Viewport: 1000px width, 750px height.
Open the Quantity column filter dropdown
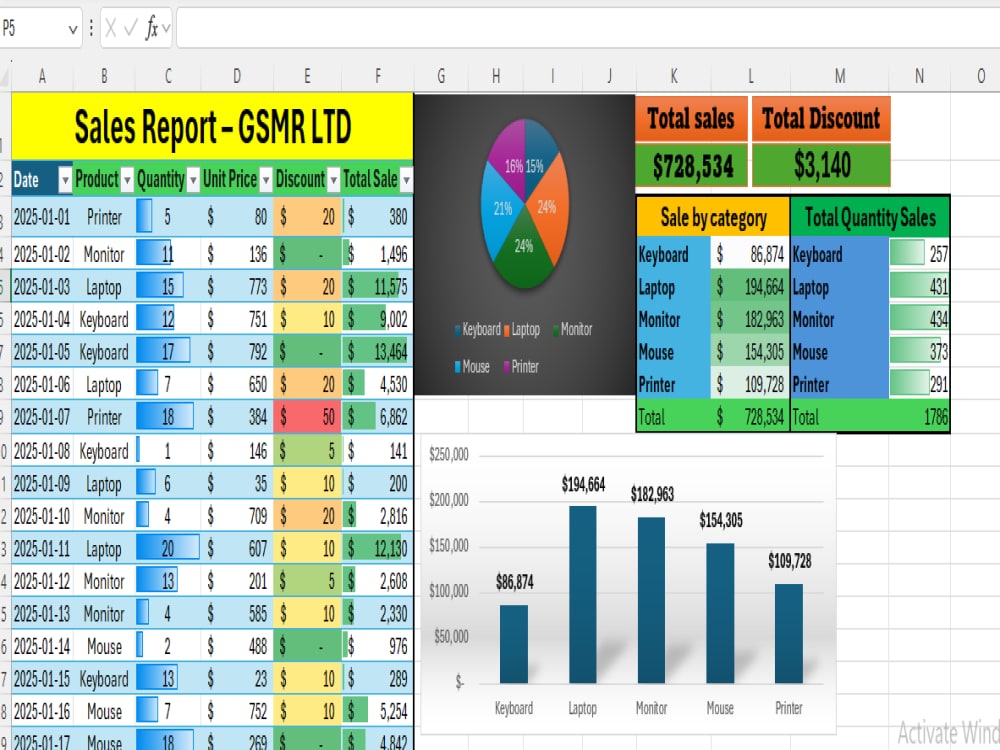pos(193,181)
